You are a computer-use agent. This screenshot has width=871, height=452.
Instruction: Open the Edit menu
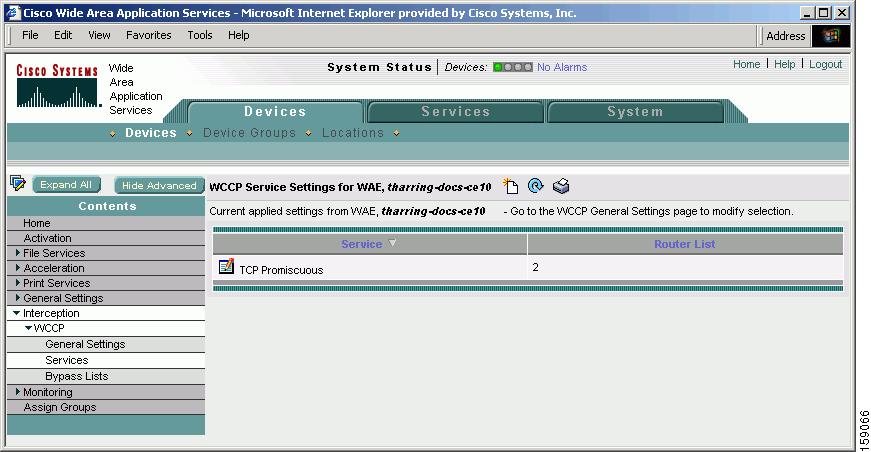[x=63, y=35]
